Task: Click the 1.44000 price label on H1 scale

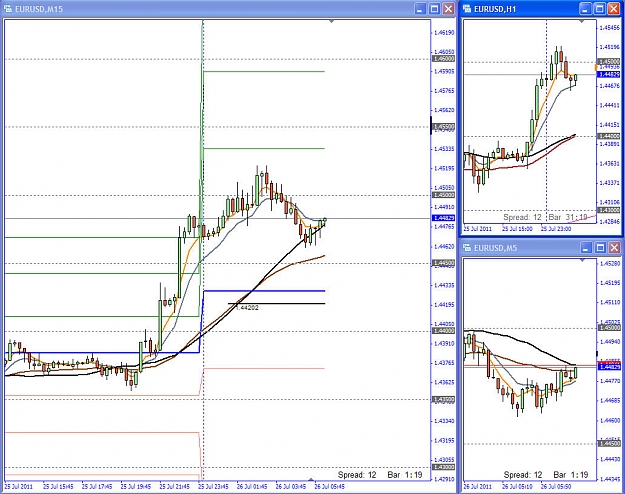Action: [609, 136]
